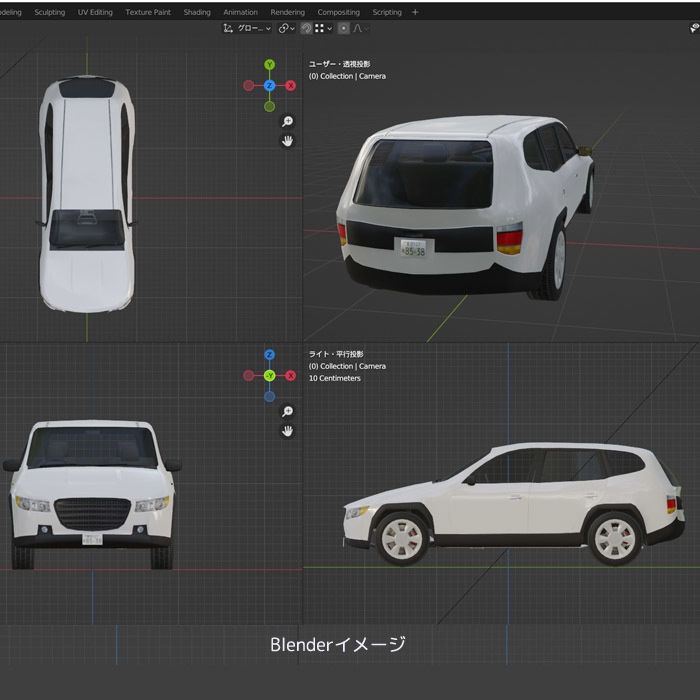Switch to the Scripting workspace tab
700x700 pixels.
[387, 12]
